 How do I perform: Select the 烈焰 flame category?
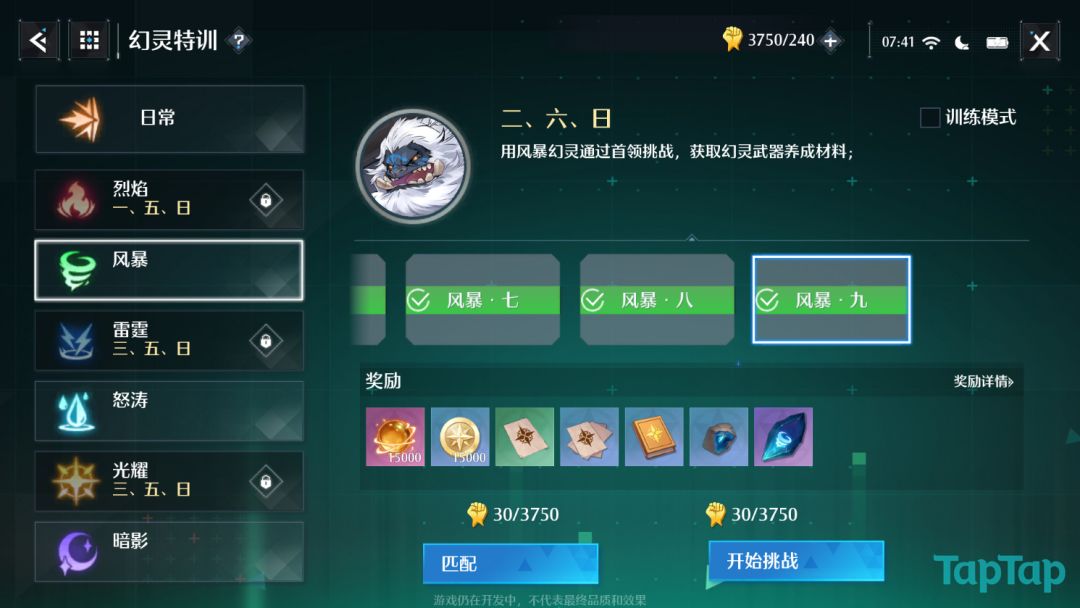tap(169, 200)
